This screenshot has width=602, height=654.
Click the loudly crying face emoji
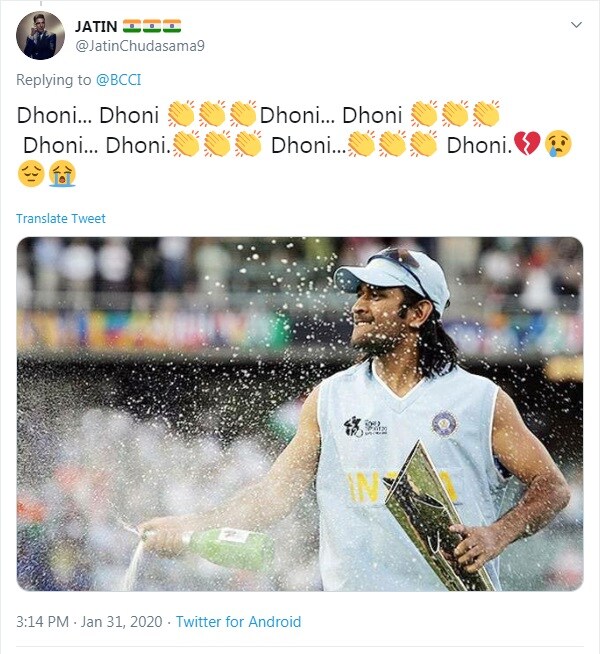click(63, 174)
